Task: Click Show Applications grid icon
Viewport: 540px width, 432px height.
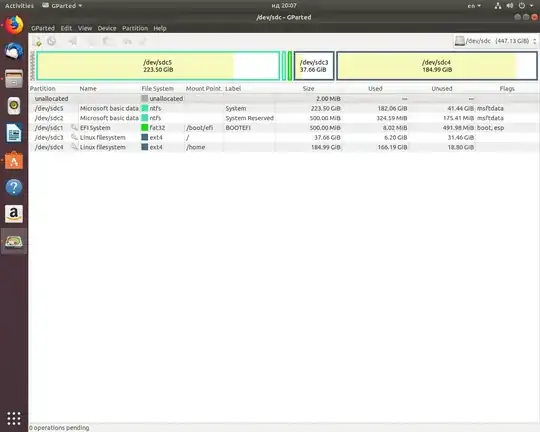Action: point(14,418)
